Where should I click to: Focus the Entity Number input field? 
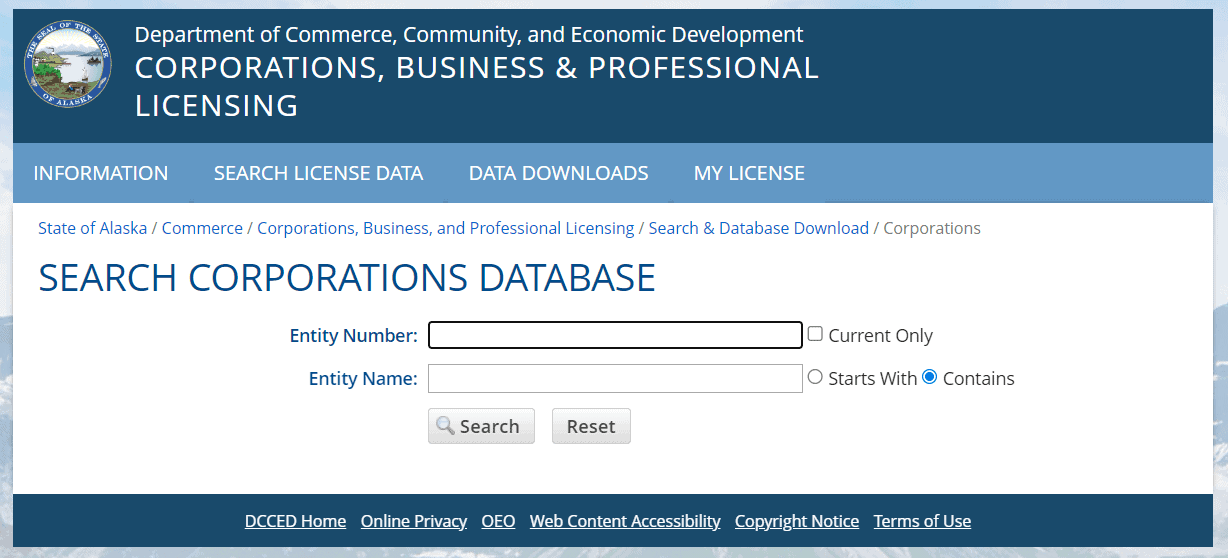click(x=615, y=335)
